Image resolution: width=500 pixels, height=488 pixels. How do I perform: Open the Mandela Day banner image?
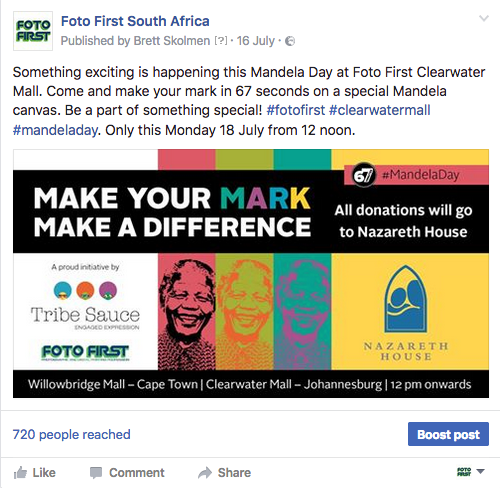251,273
